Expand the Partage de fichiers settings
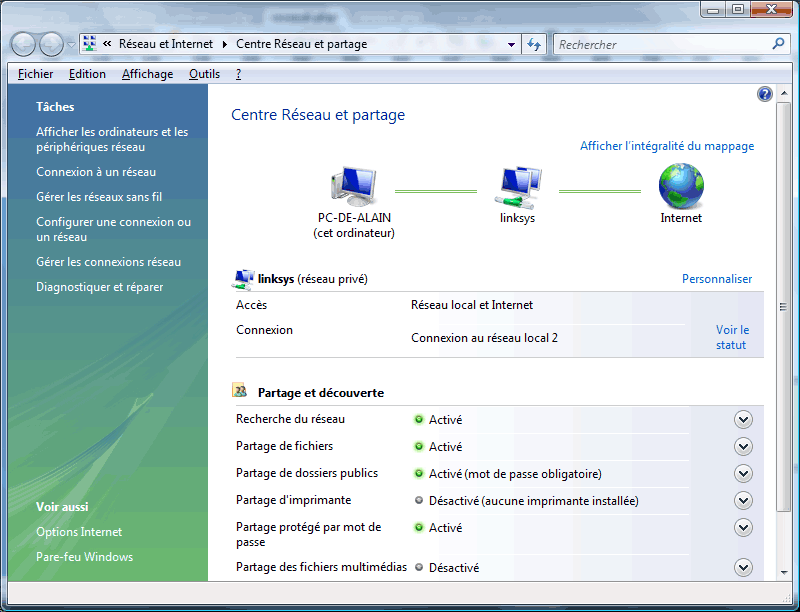 [743, 447]
